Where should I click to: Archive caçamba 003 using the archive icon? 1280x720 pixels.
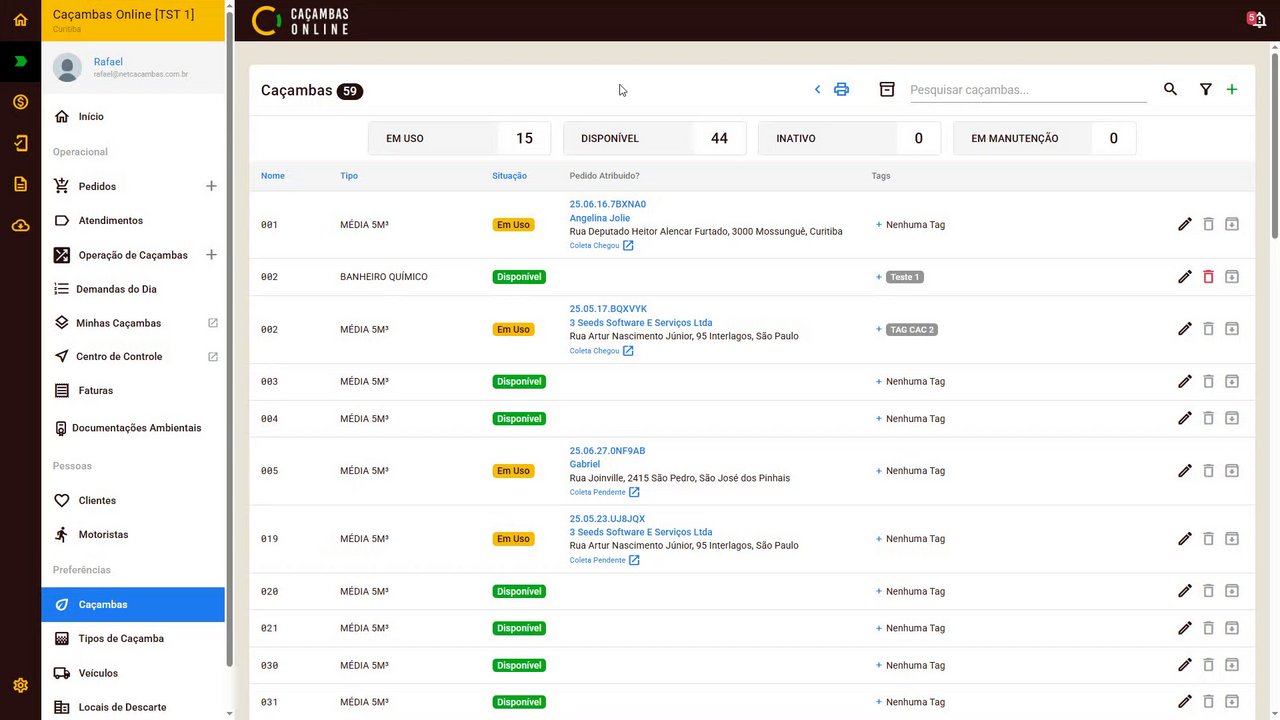click(1232, 381)
